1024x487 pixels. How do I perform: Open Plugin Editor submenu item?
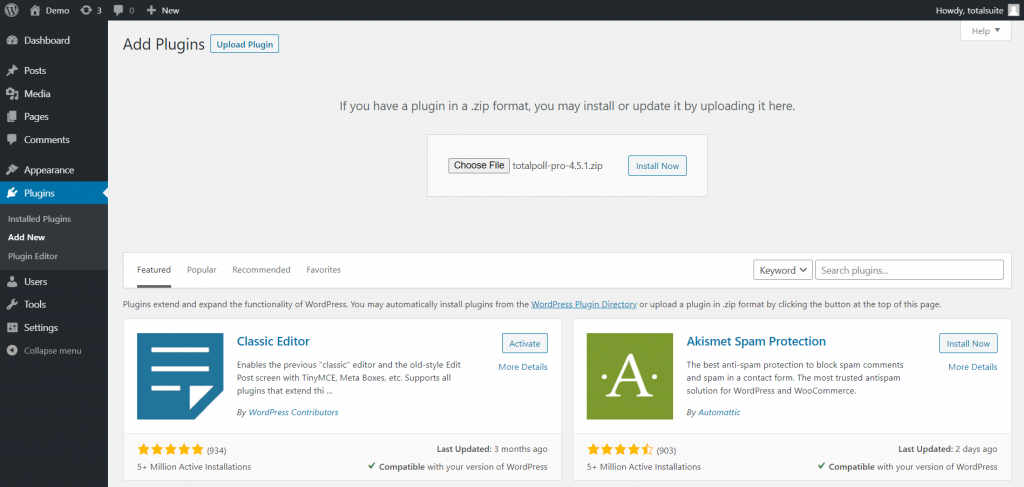point(33,257)
